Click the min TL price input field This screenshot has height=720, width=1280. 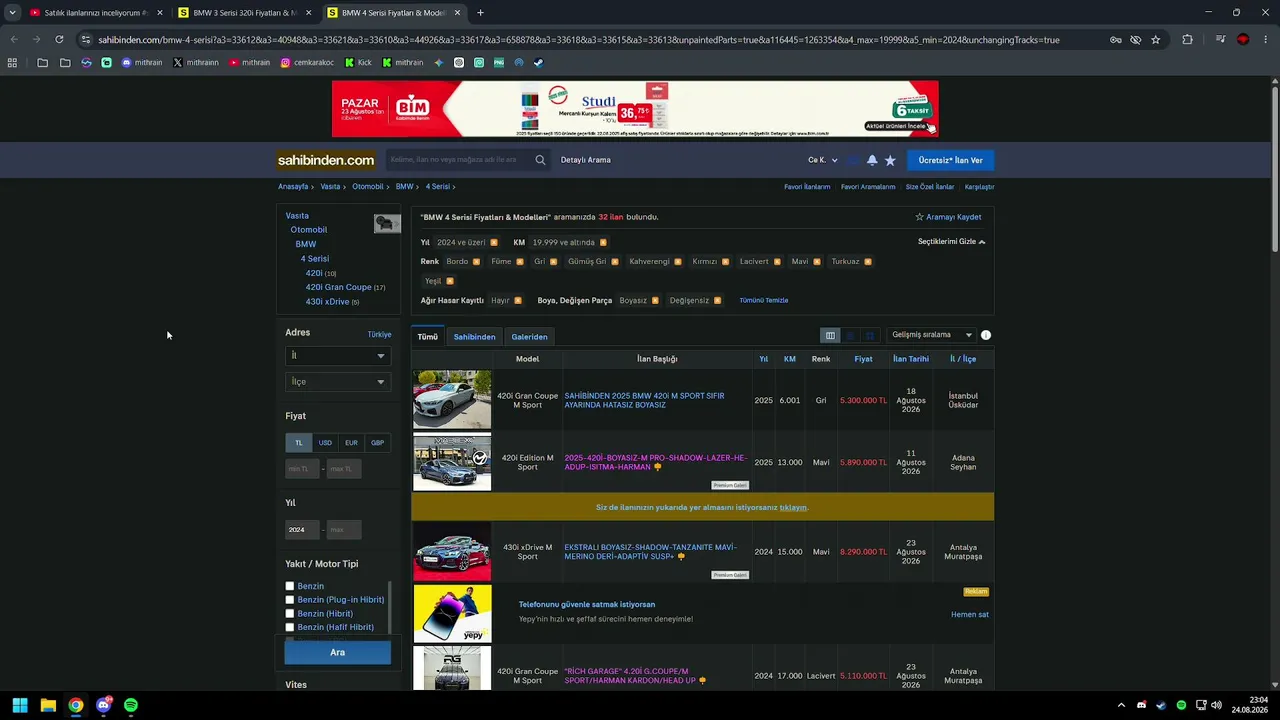click(302, 469)
